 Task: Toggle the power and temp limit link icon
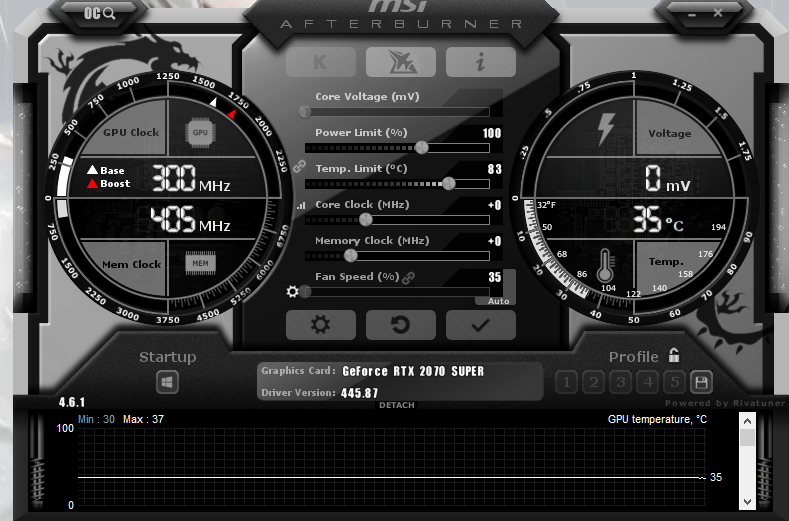(299, 167)
